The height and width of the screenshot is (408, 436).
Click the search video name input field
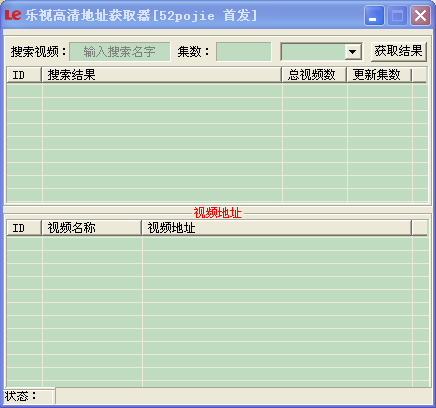pos(120,52)
